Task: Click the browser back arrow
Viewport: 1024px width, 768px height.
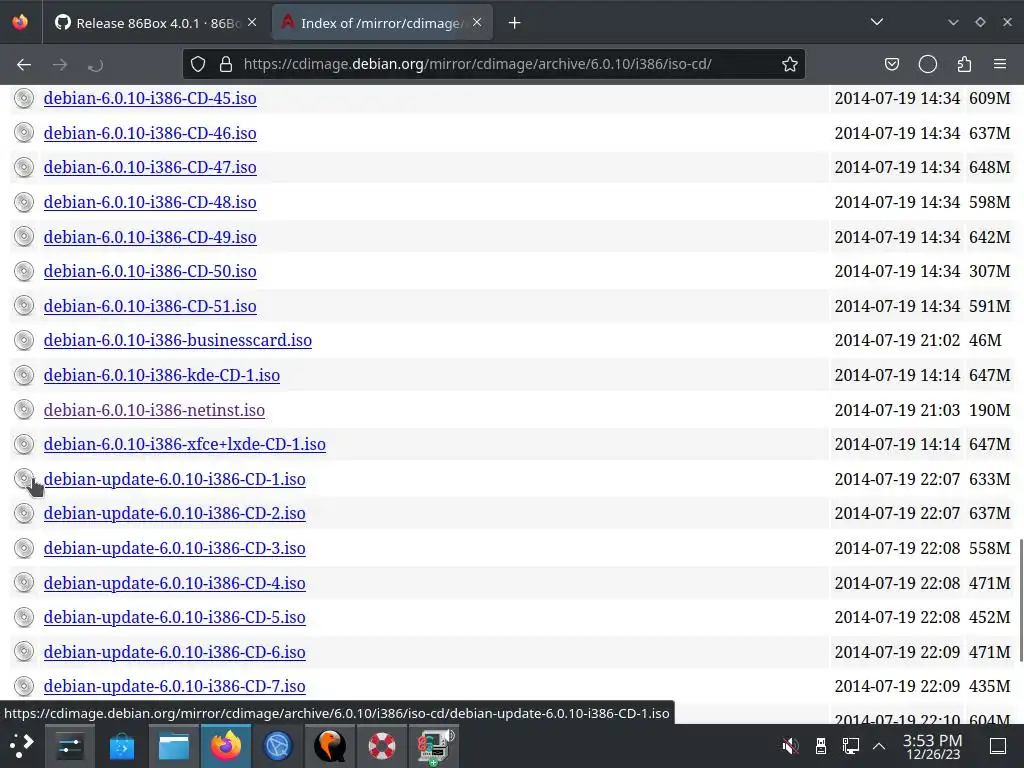Action: point(24,65)
